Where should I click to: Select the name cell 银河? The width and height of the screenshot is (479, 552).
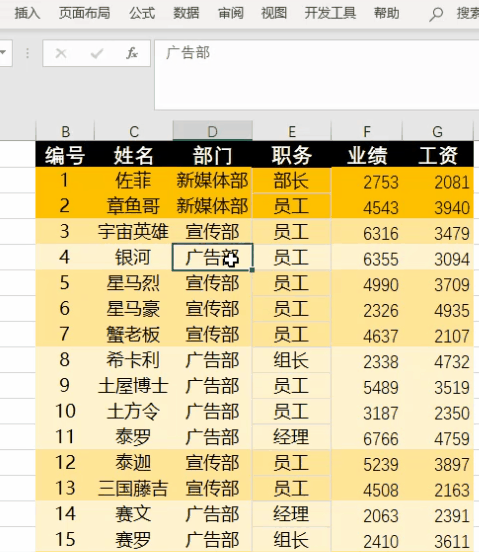click(x=134, y=257)
